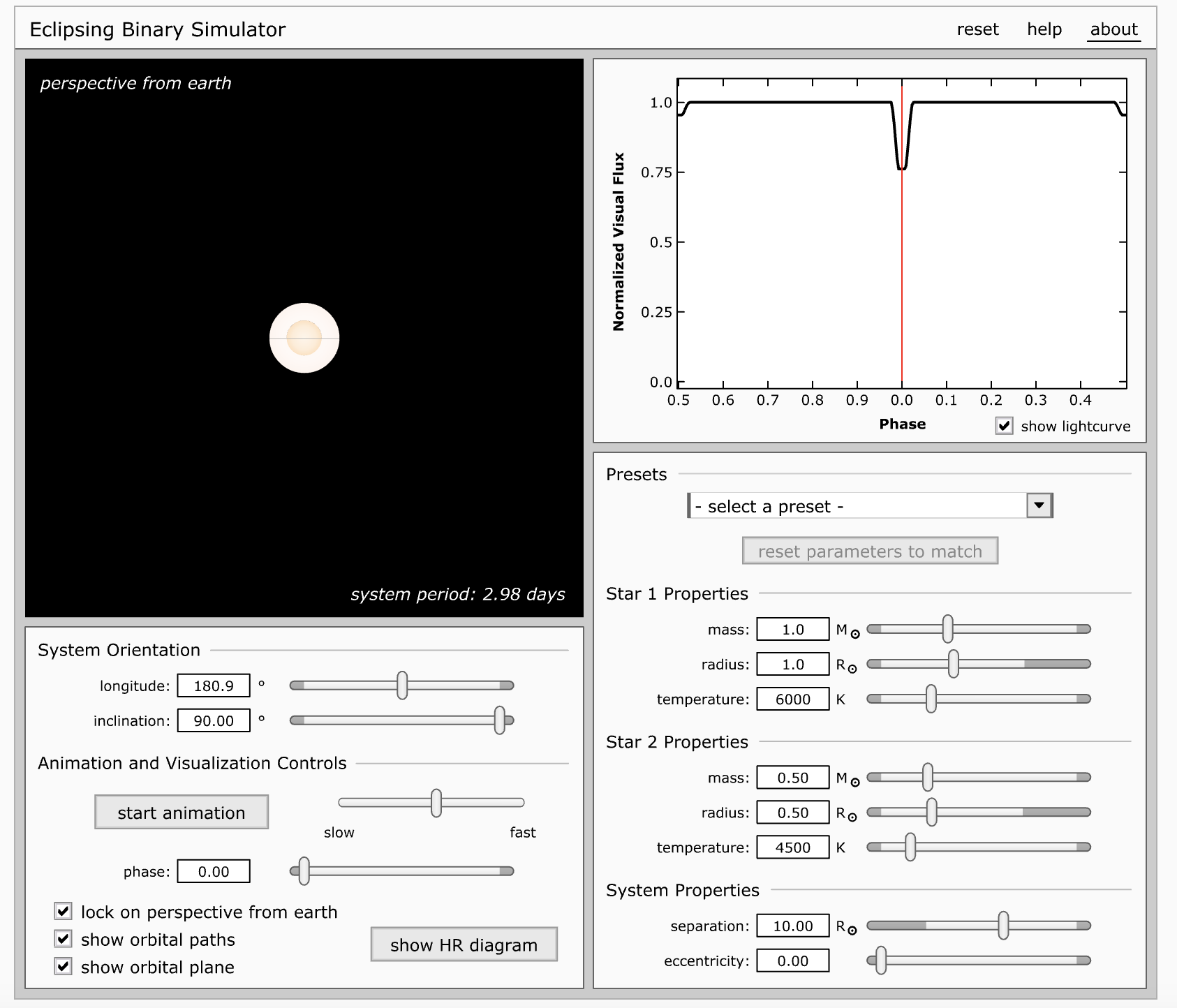Click the separation slider handle
This screenshot has width=1177, height=1008.
click(1003, 926)
